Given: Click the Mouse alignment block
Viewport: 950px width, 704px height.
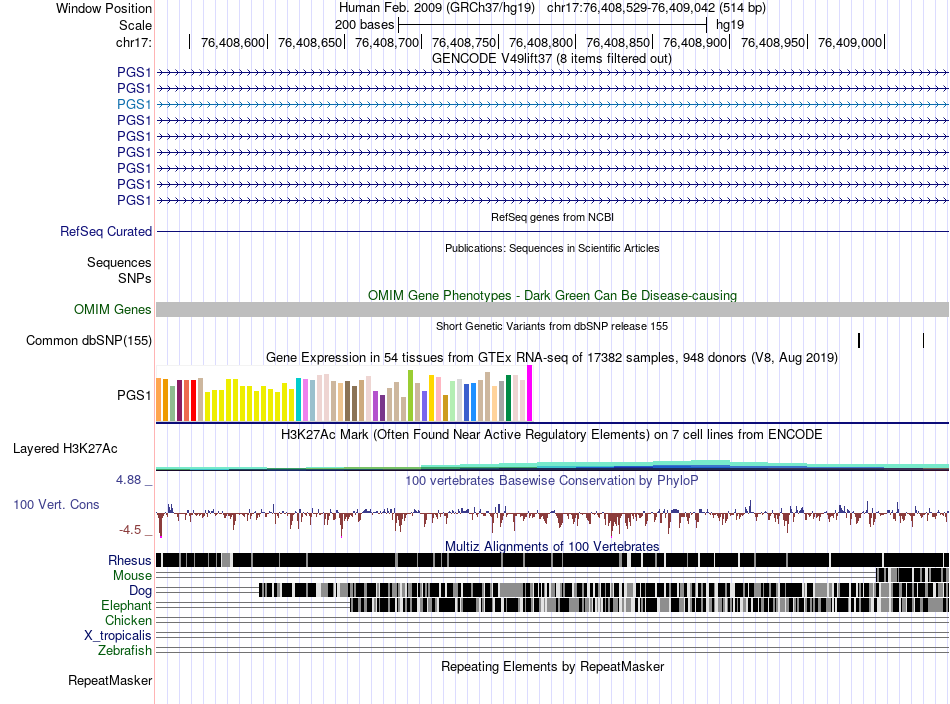Looking at the screenshot, I should [912, 575].
